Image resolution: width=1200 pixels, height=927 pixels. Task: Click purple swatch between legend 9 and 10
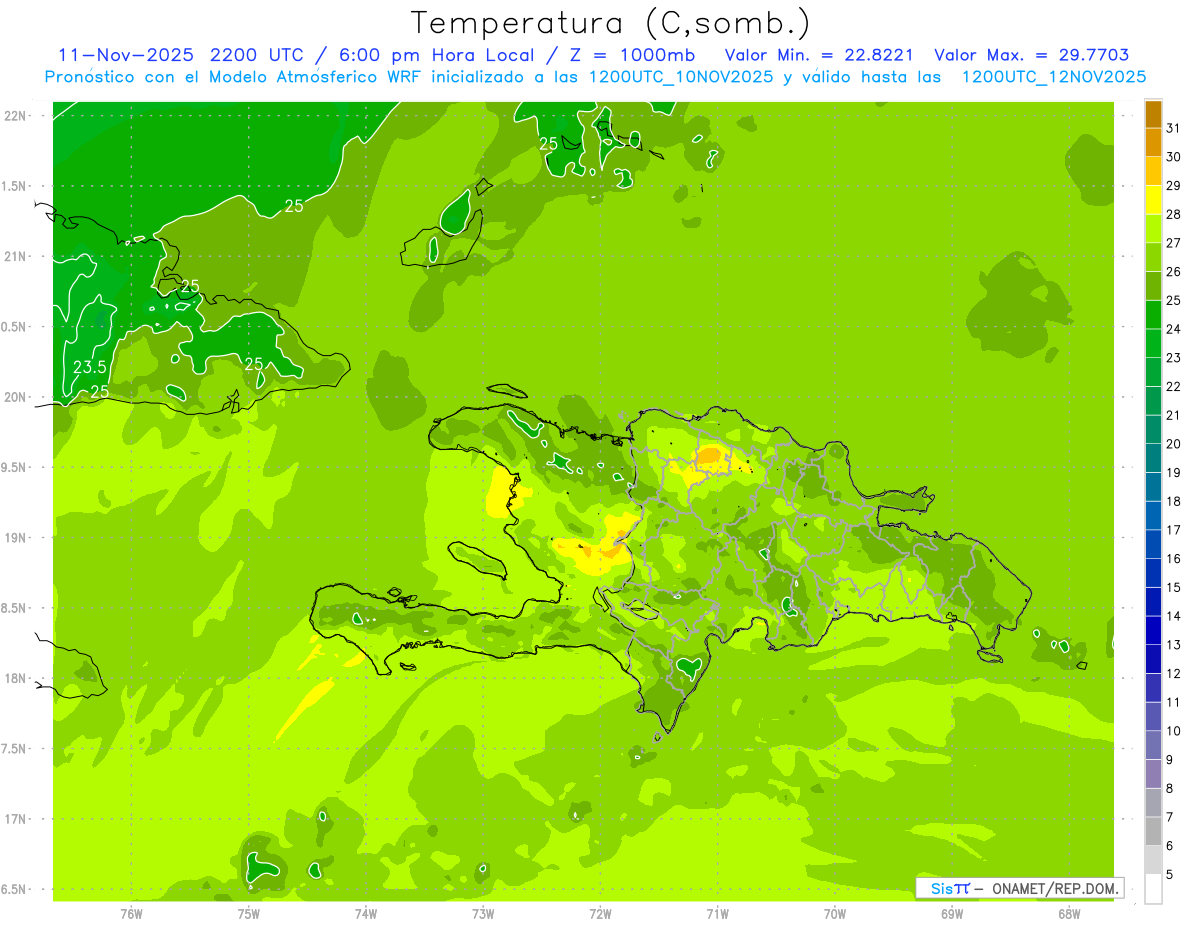1153,745
